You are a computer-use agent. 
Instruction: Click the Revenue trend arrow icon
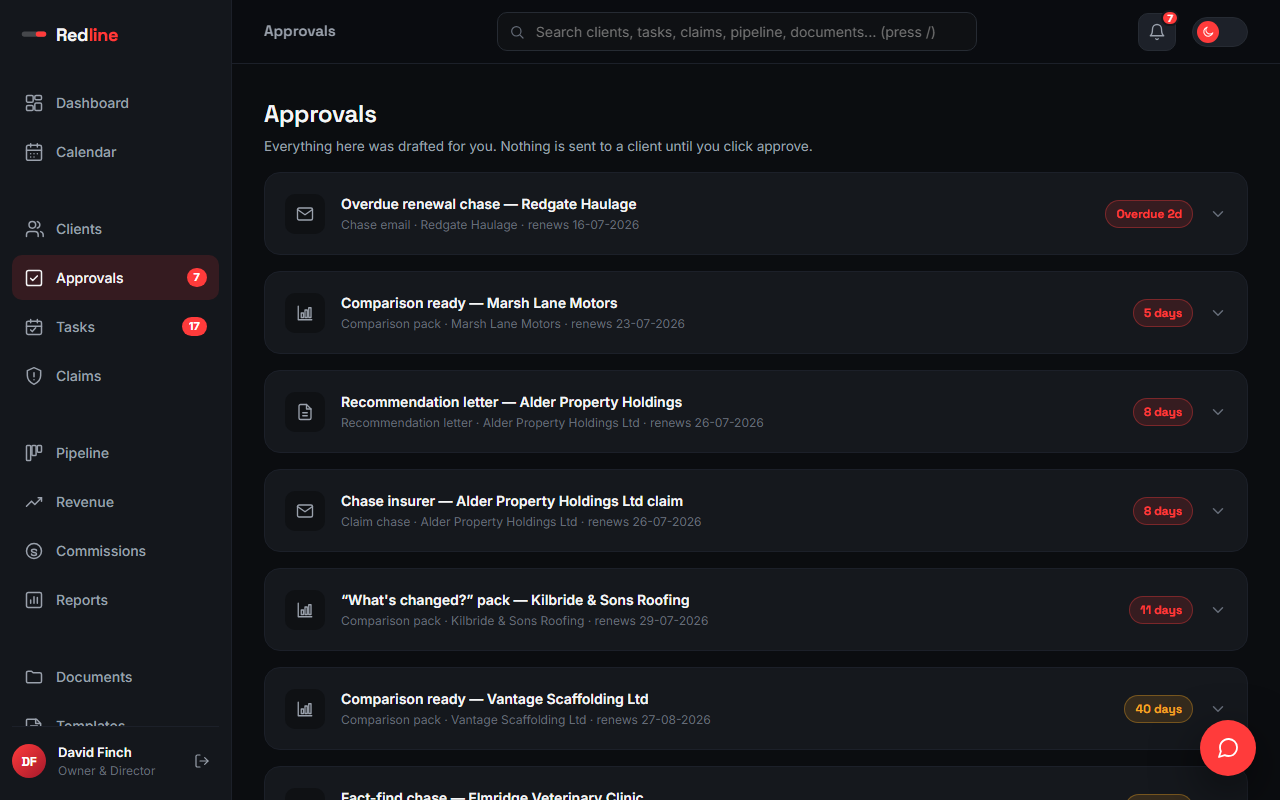[34, 502]
